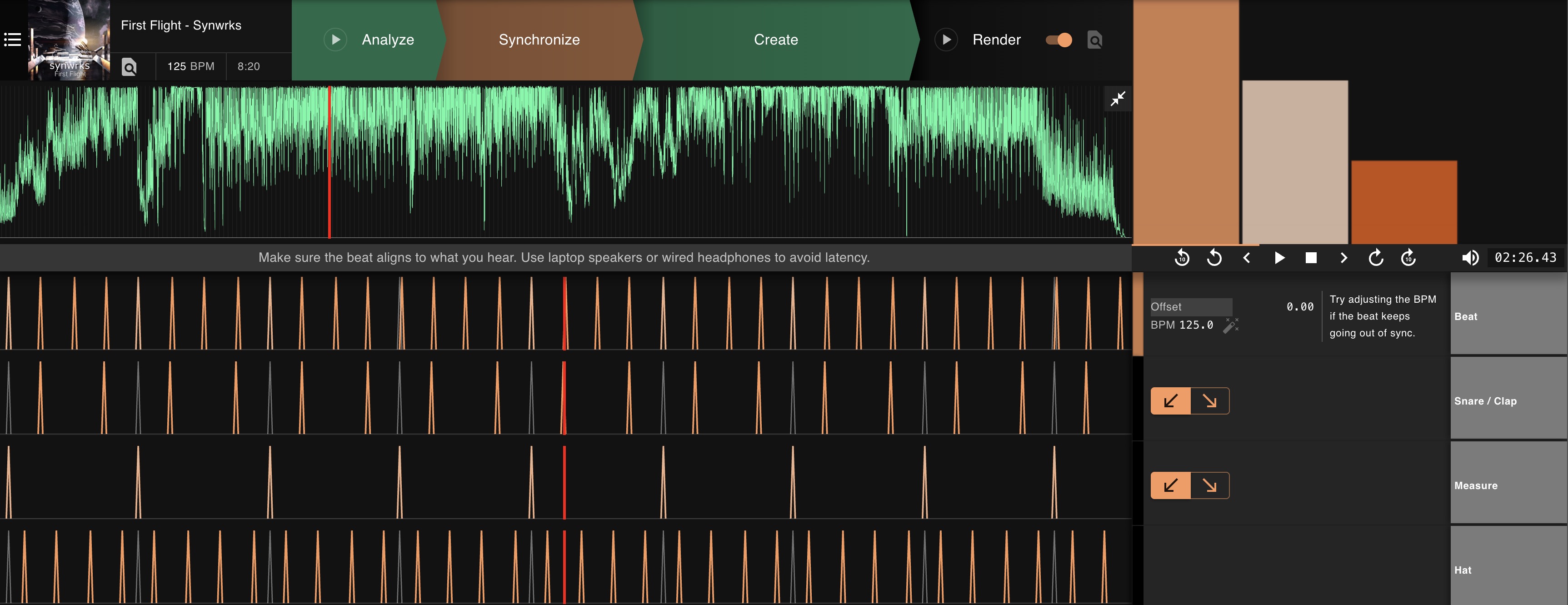This screenshot has height=605, width=1568.
Task: Open the Create step
Action: (775, 40)
